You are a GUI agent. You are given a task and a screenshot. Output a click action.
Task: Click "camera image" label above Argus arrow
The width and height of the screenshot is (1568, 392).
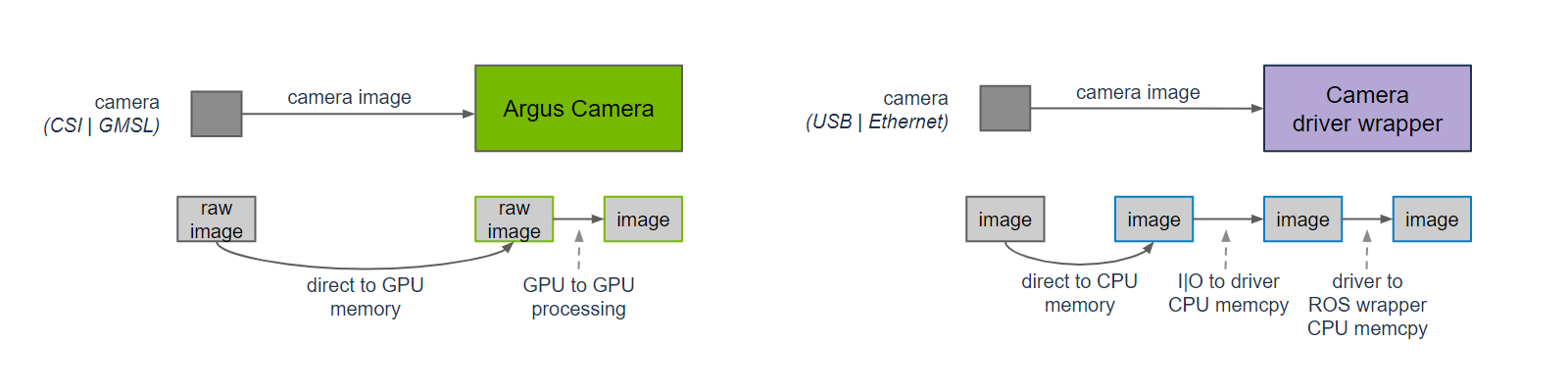click(x=349, y=97)
